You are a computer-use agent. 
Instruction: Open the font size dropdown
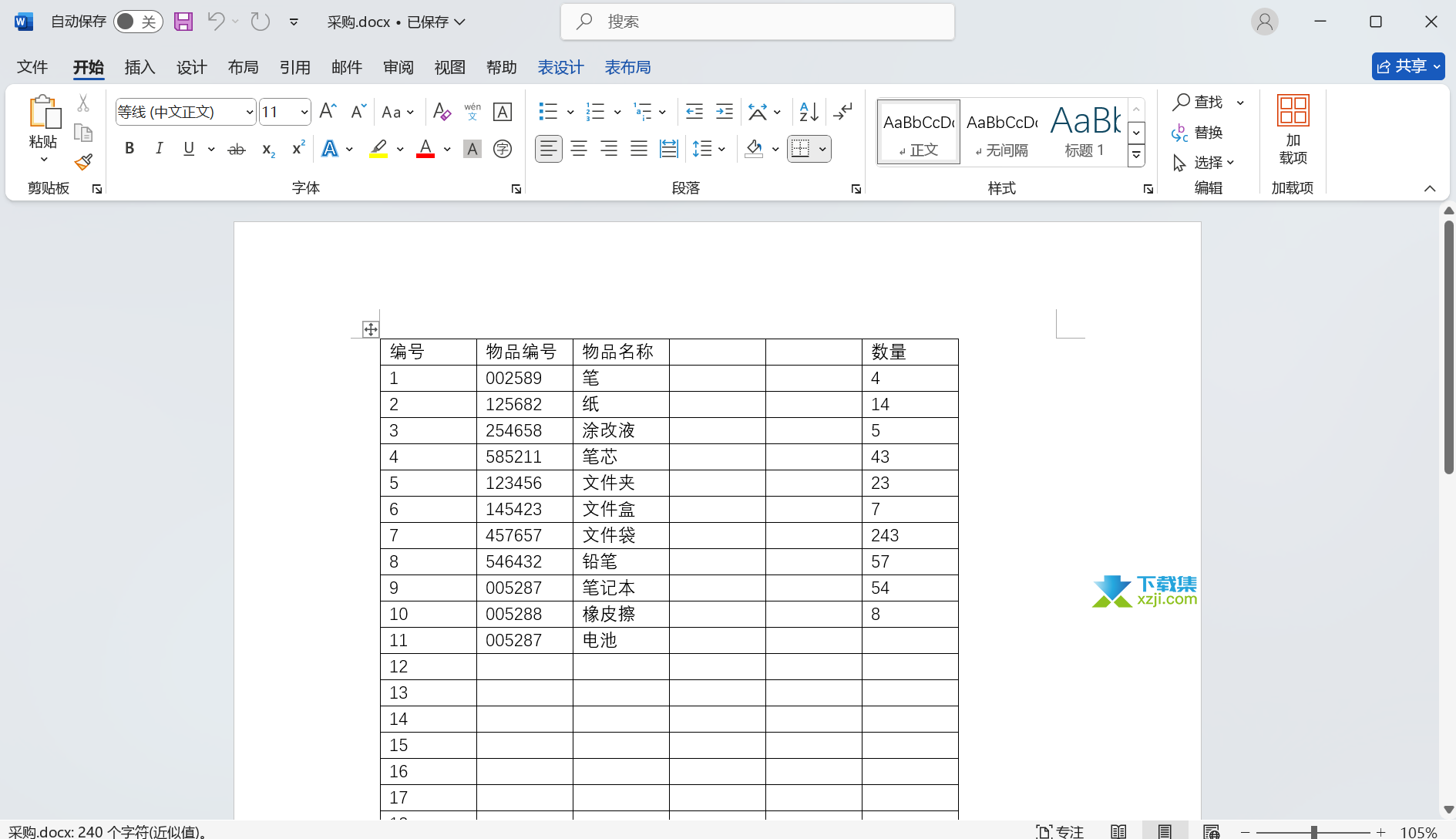tap(304, 113)
